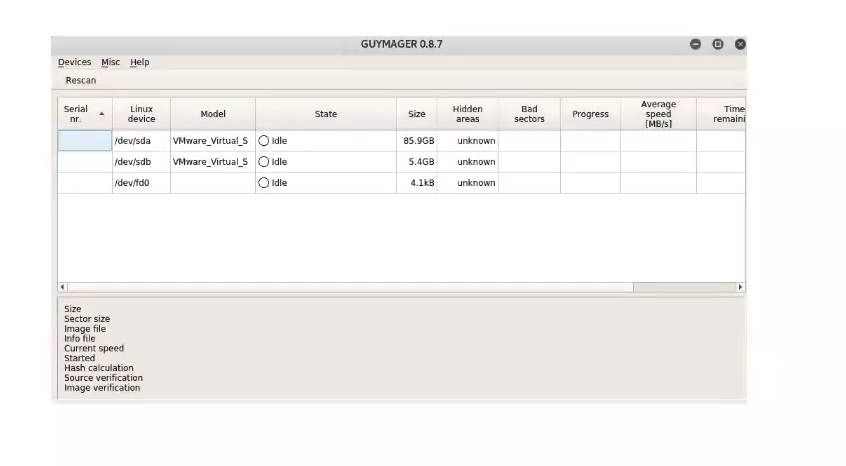This screenshot has height=466, width=846.
Task: Click the Progress column header
Action: tap(590, 114)
